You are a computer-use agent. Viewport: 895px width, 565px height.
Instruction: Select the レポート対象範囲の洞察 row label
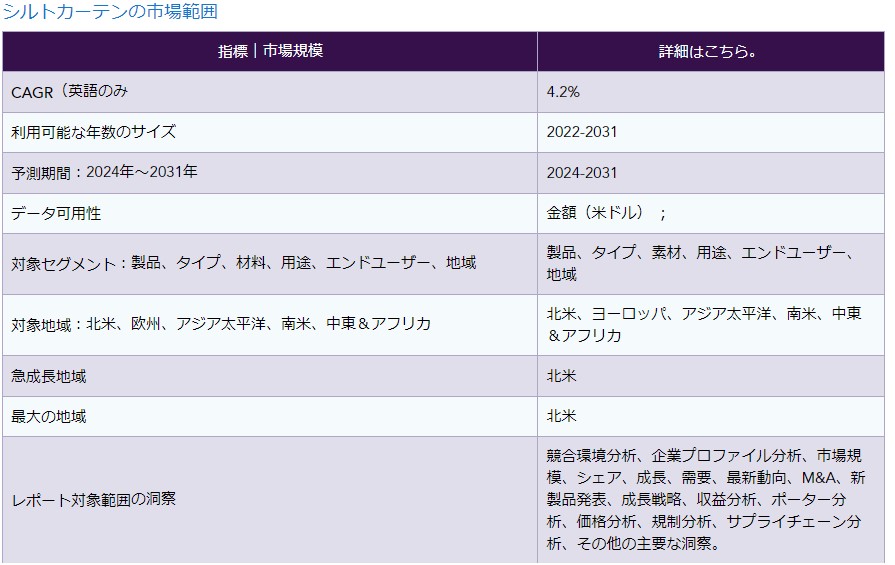coord(94,499)
